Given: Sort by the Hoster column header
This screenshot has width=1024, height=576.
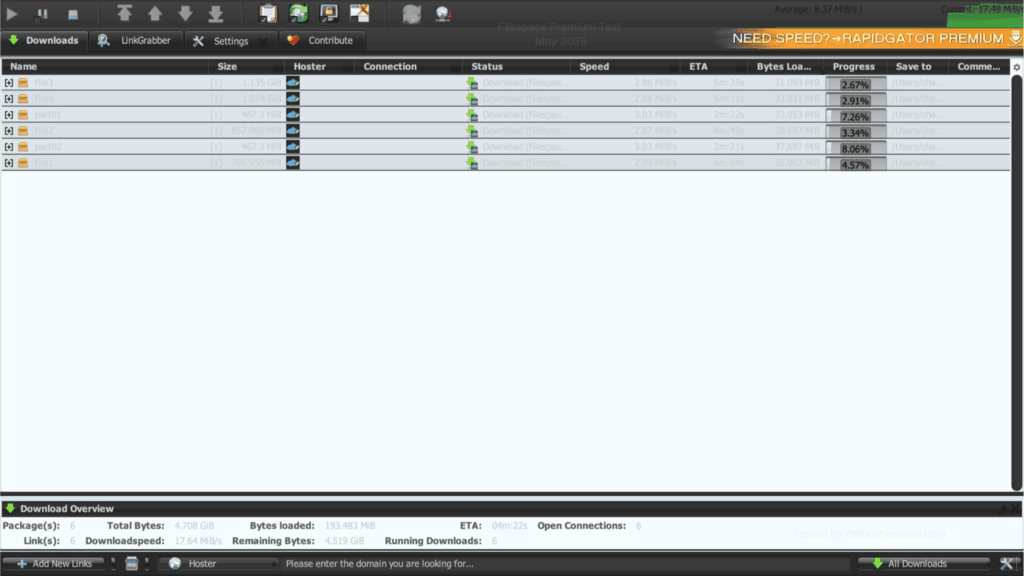Looking at the screenshot, I should (x=319, y=67).
